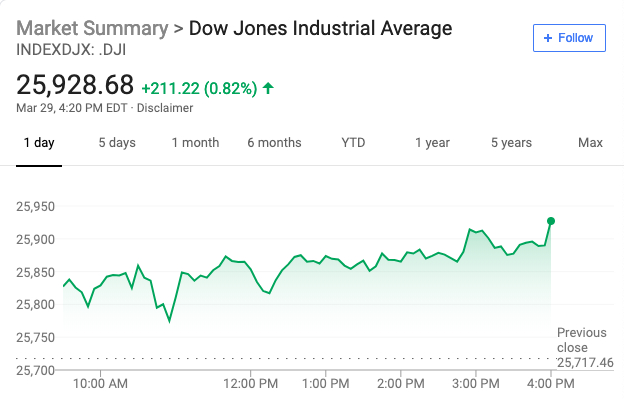624x399 pixels.
Task: Open the Market Summary breadcrumb link
Action: click(92, 29)
